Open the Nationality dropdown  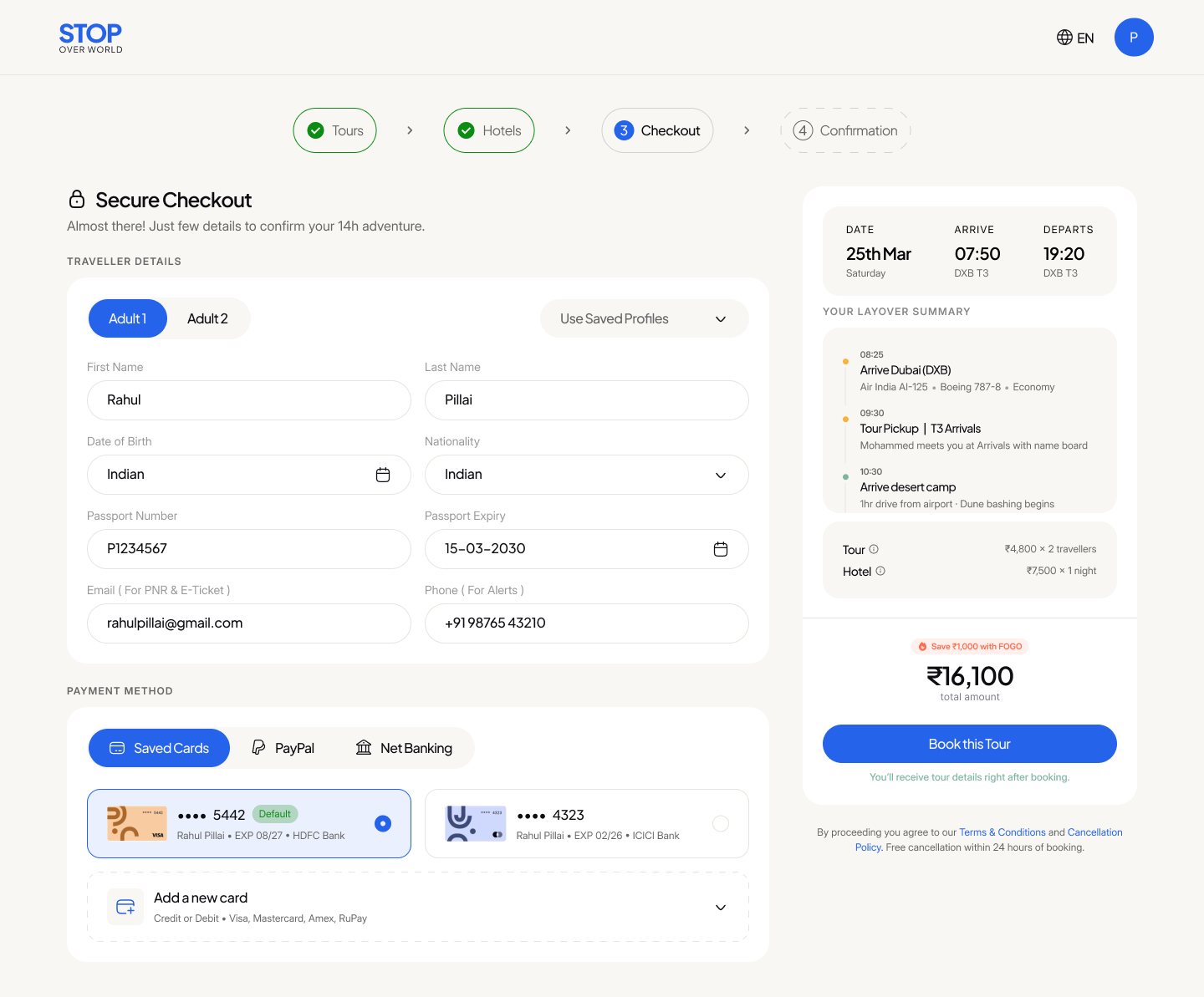pyautogui.click(x=586, y=475)
